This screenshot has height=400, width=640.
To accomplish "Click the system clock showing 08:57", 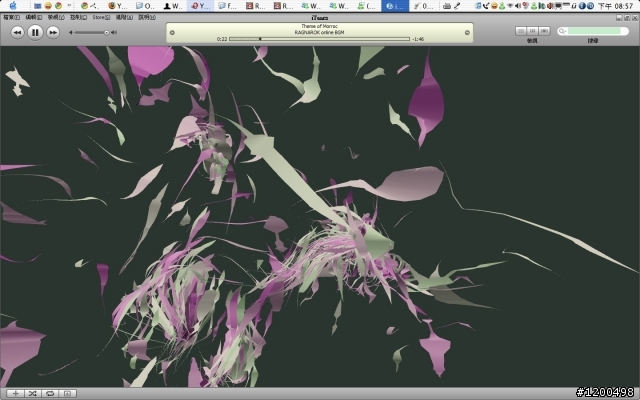I will click(x=616, y=6).
